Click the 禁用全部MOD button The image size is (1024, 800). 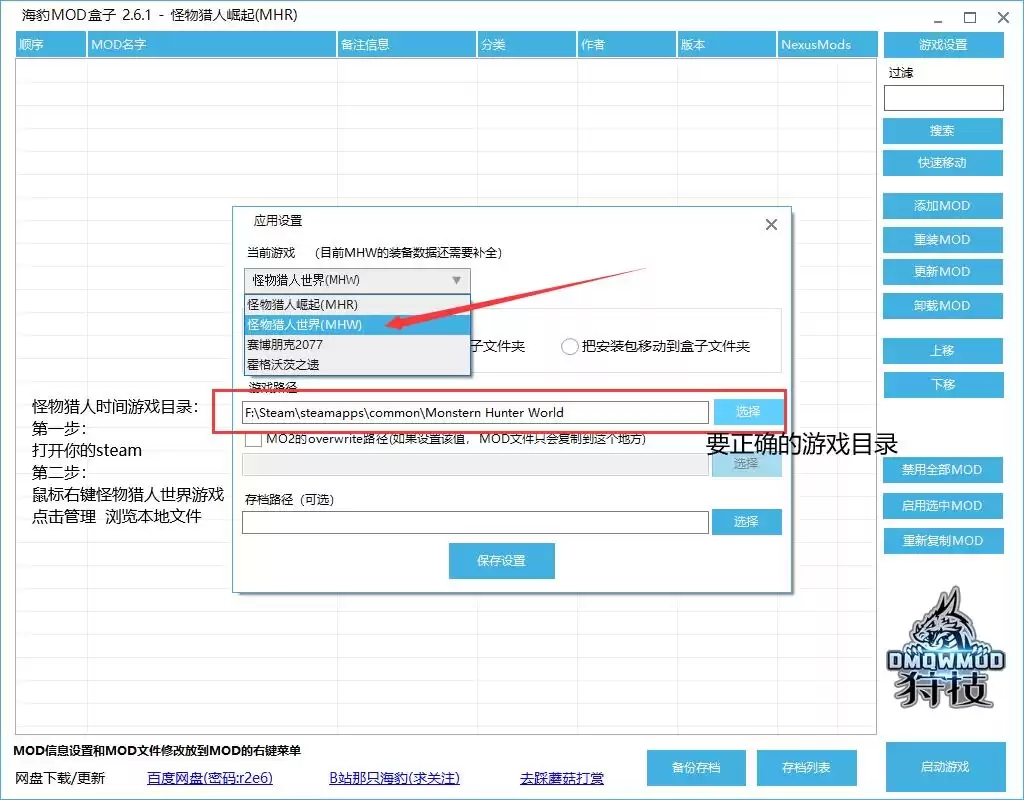(942, 470)
